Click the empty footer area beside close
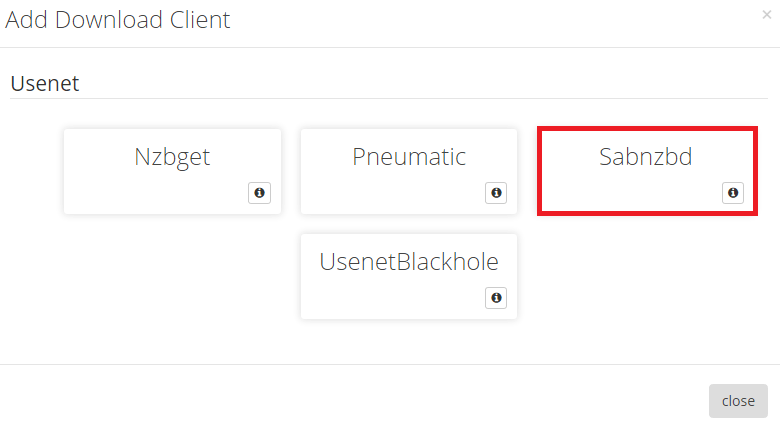Screen dimensions: 780x427 pos(350,400)
